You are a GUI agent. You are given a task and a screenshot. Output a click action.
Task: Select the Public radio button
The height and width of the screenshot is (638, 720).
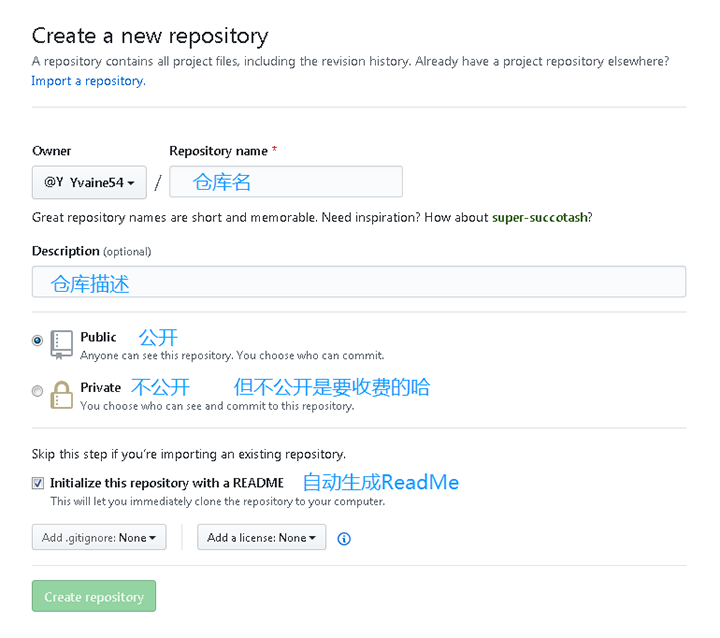point(37,340)
